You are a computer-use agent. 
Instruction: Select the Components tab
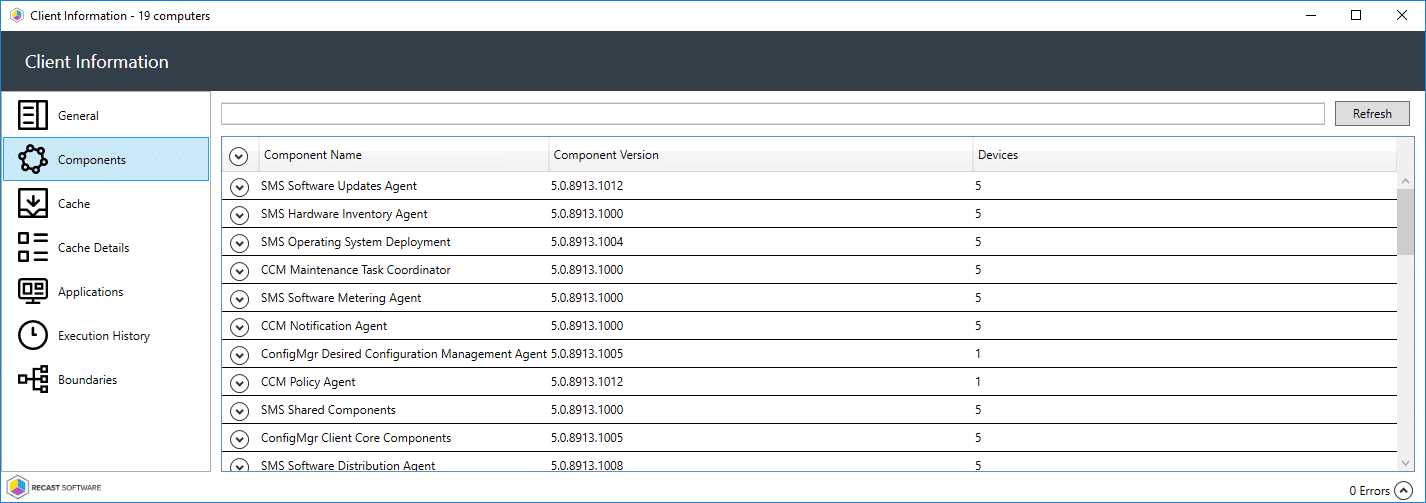[x=106, y=159]
